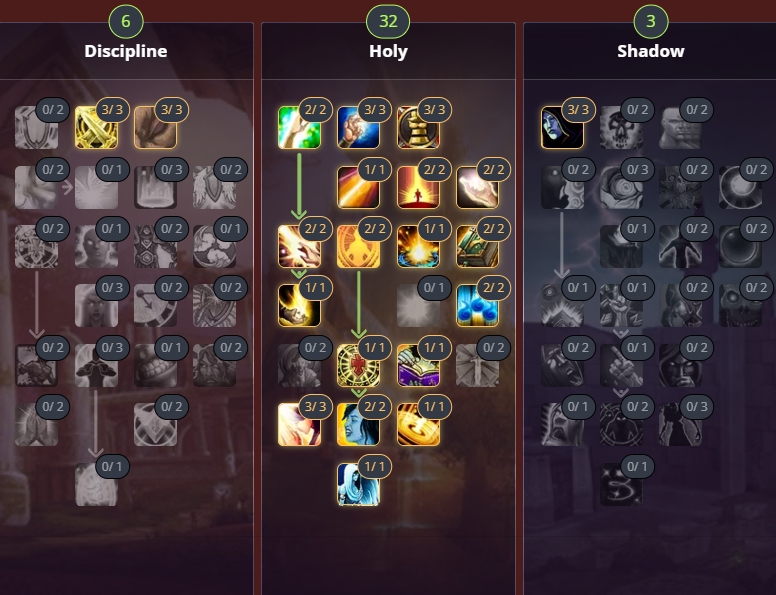Click the Power Word: Barrier talent icon
Screen dimensions: 776x595
click(x=96, y=484)
